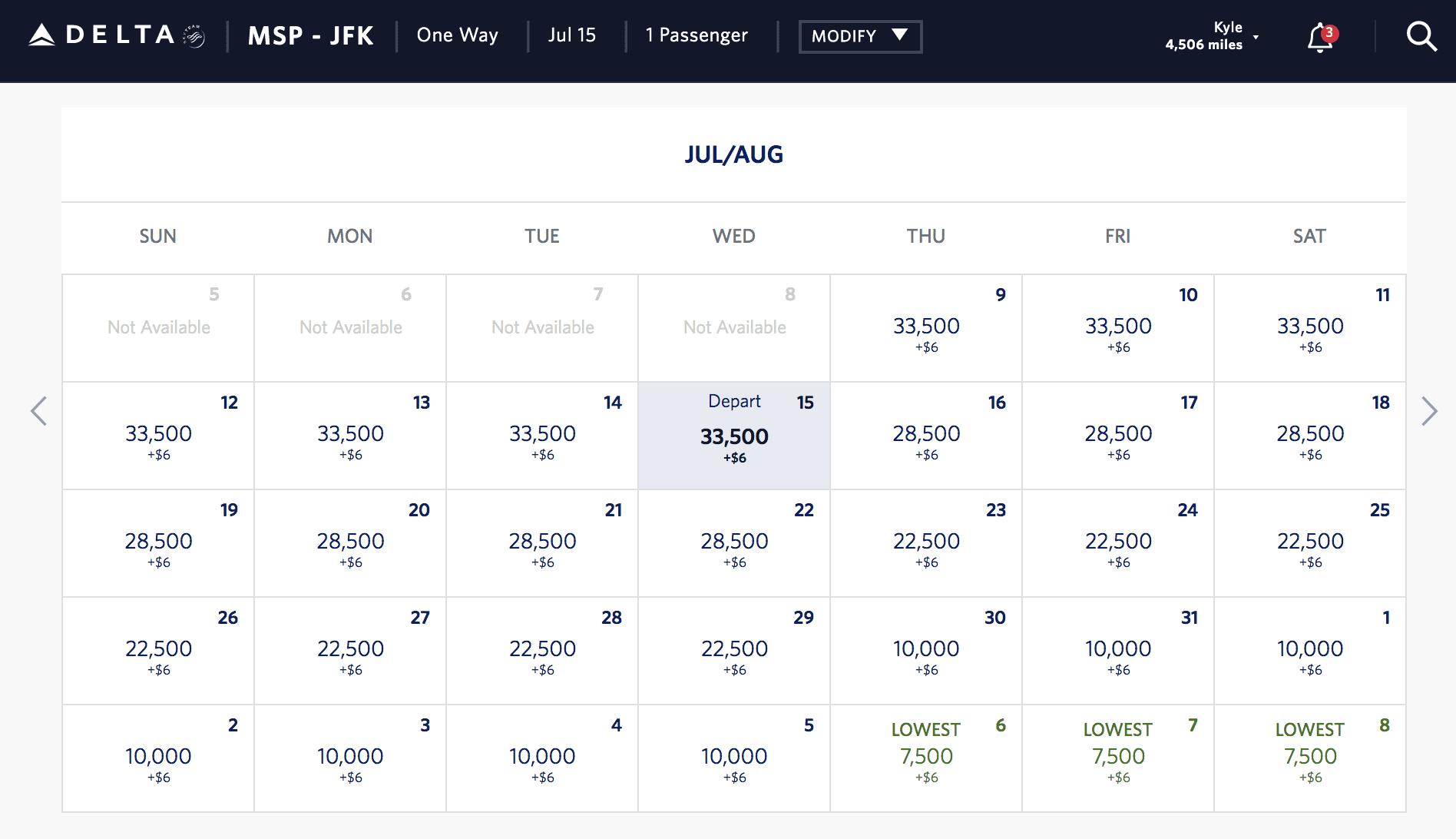Click the MSP - JFK route label
Screen dimensions: 1456x839
tap(310, 35)
